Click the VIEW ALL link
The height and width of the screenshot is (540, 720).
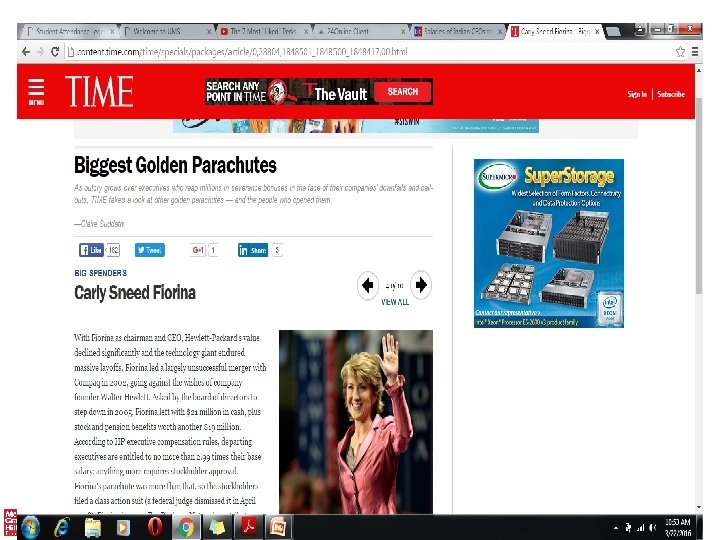click(394, 302)
